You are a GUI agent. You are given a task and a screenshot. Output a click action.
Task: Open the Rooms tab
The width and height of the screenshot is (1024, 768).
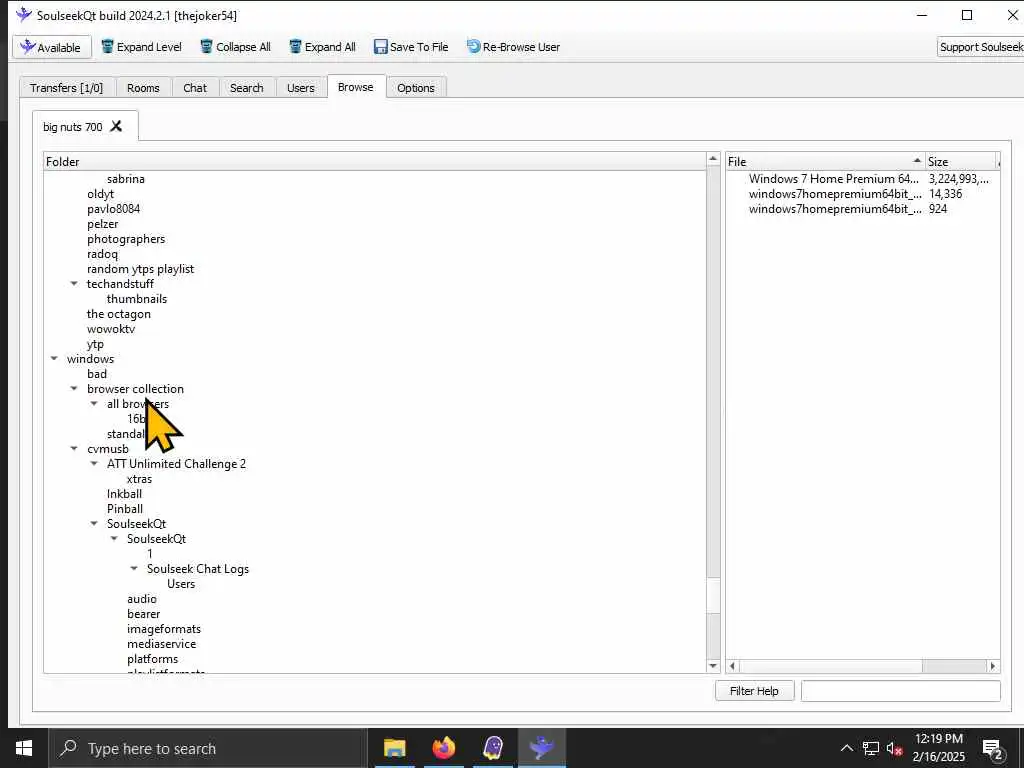click(143, 88)
